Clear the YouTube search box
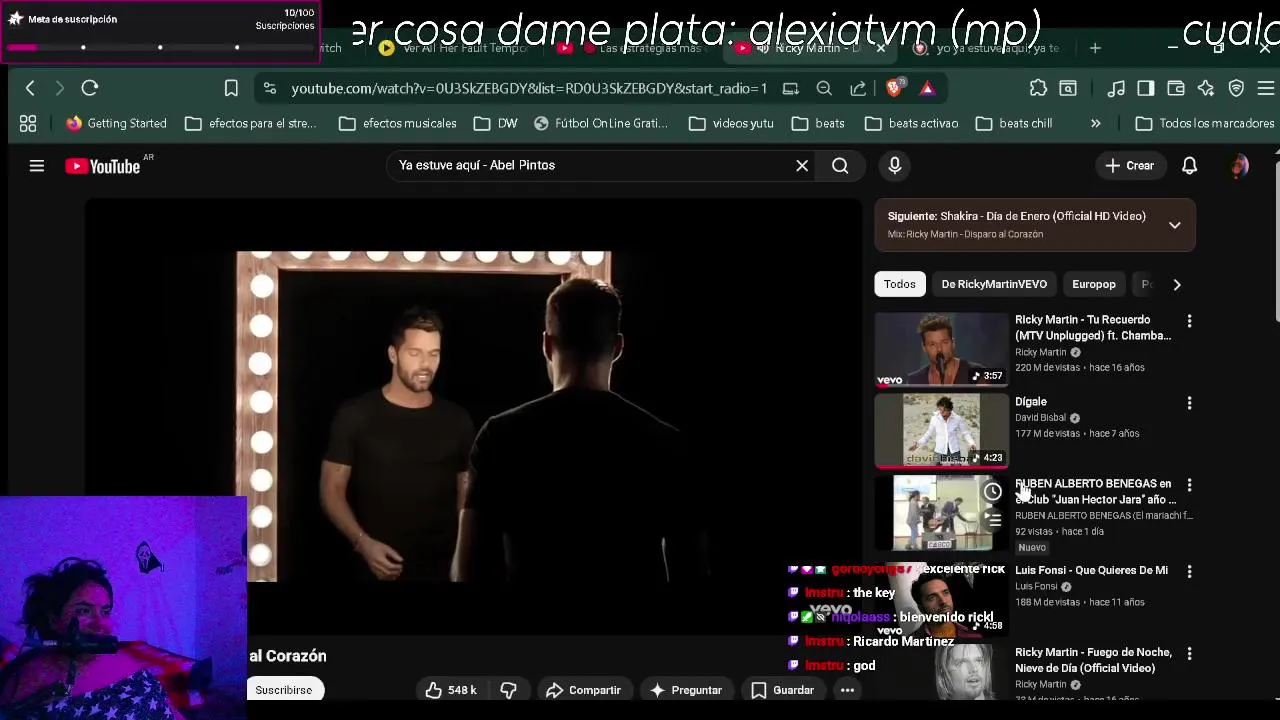1280x720 pixels. tap(802, 165)
